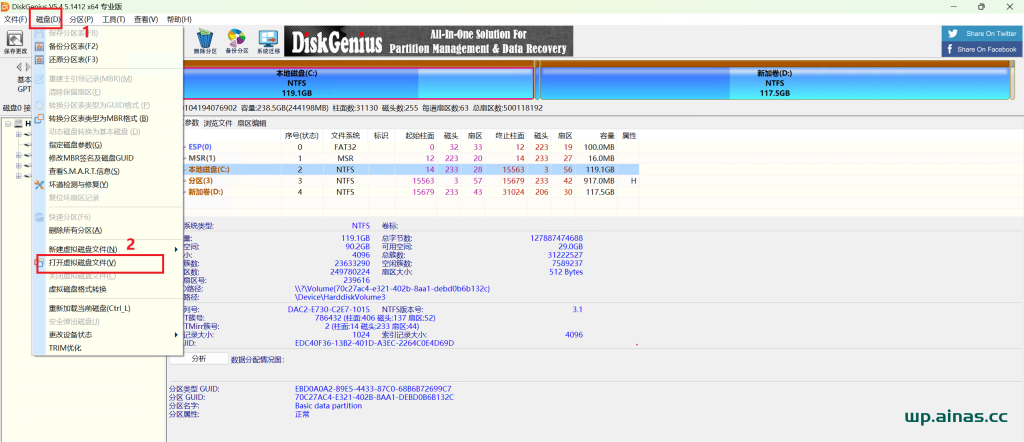Expand 新建虚拟磁盘文件(N) submenu arrow
The width and height of the screenshot is (1024, 442).
[176, 249]
